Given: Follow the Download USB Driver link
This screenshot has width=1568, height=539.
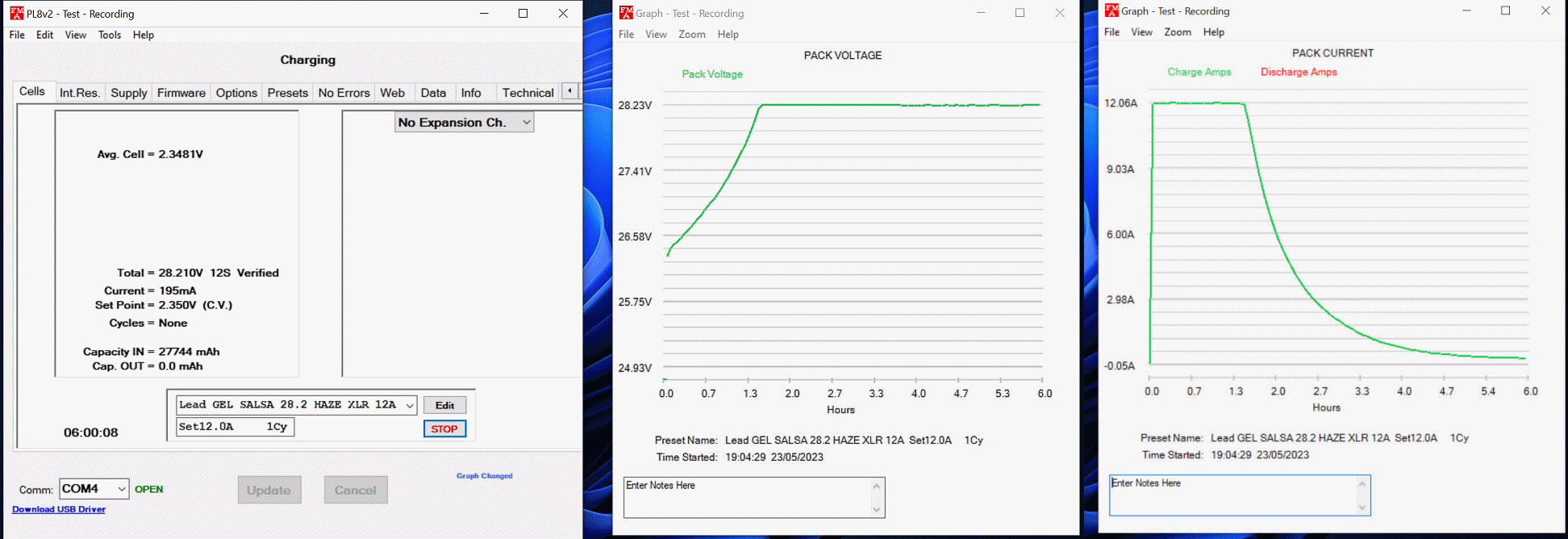Looking at the screenshot, I should [x=59, y=509].
